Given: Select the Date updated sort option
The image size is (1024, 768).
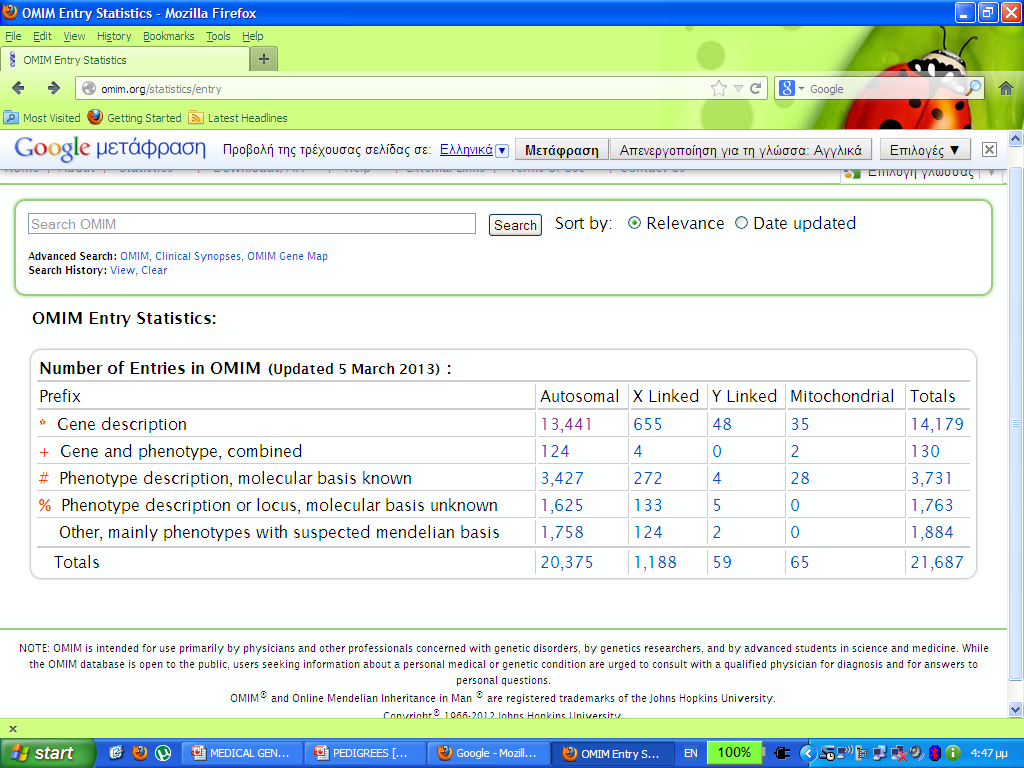Looking at the screenshot, I should coord(741,223).
